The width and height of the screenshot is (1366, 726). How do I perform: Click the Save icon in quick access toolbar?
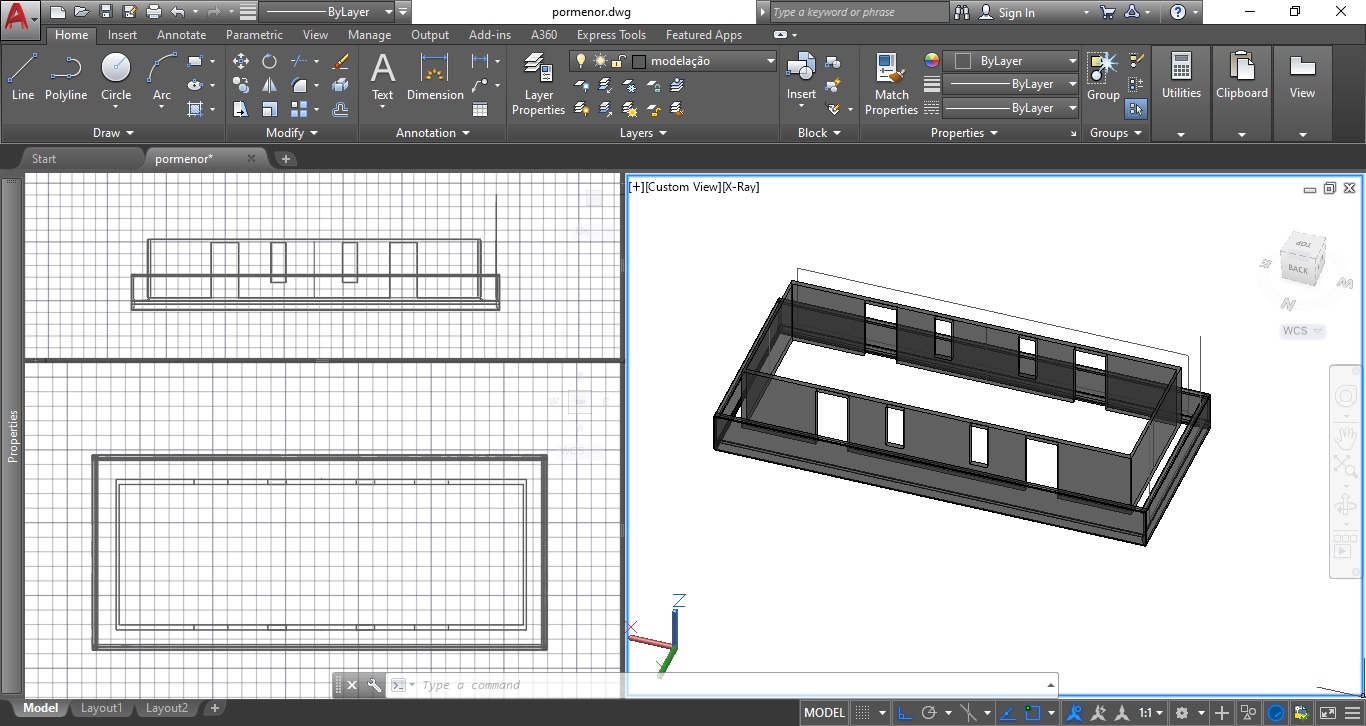point(106,13)
